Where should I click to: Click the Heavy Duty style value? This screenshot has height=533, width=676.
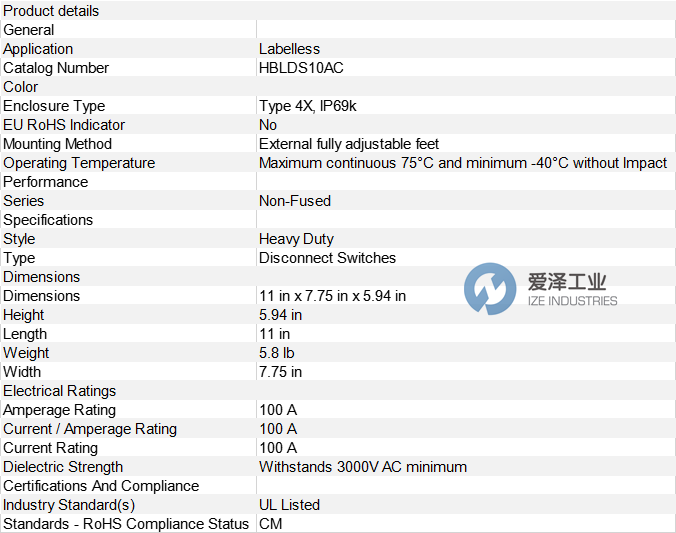pyautogui.click(x=296, y=239)
